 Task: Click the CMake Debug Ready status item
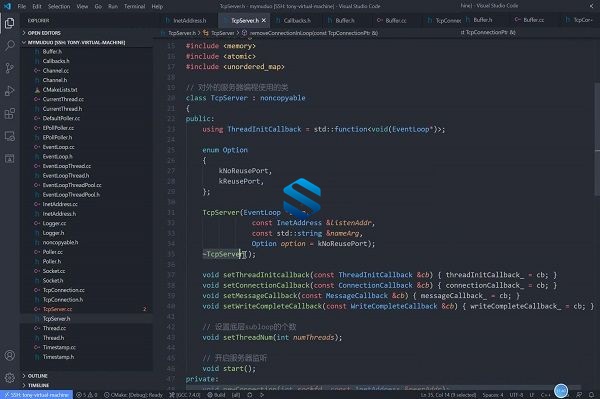[133, 395]
